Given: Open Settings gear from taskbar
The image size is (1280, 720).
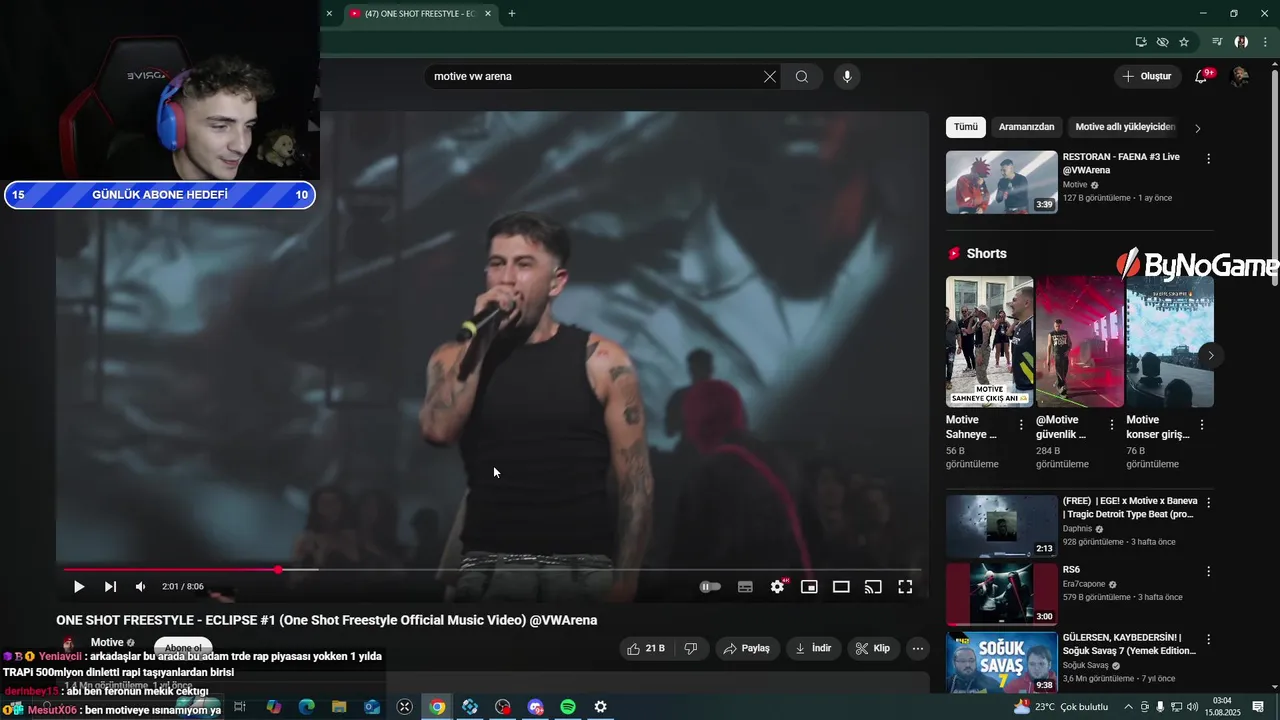Looking at the screenshot, I should click(x=601, y=707).
